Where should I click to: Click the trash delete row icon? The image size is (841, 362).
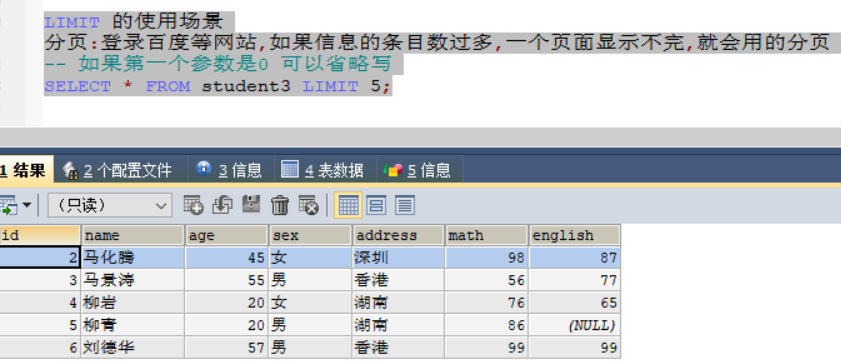pyautogui.click(x=279, y=205)
